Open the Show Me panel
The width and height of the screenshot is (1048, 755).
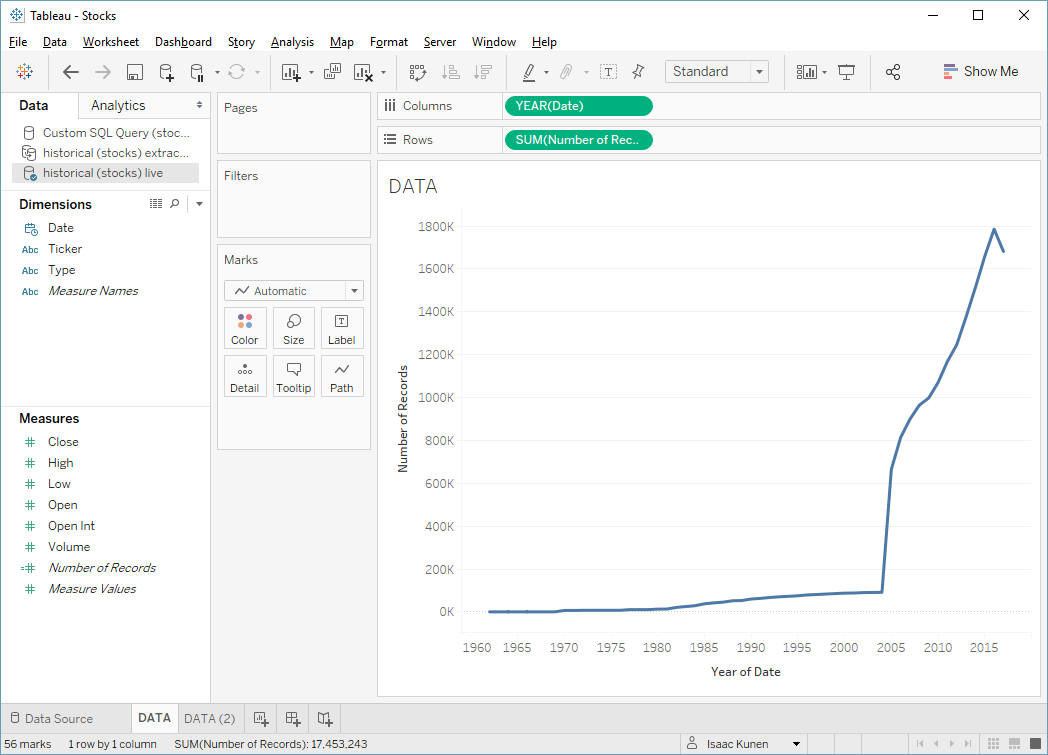(x=980, y=71)
